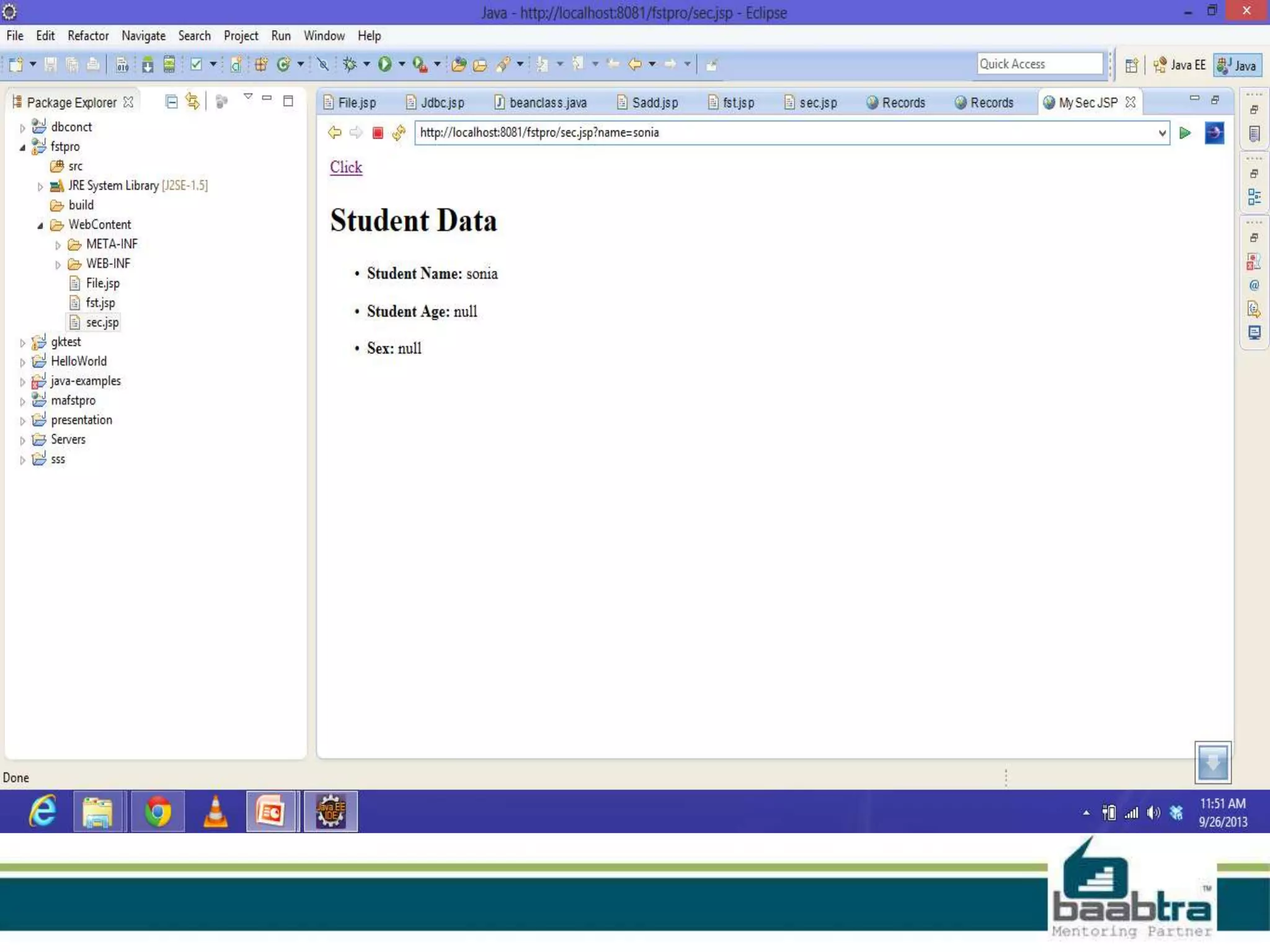Click the green Go to URL arrow
Image resolution: width=1270 pixels, height=952 pixels.
[x=1184, y=133]
